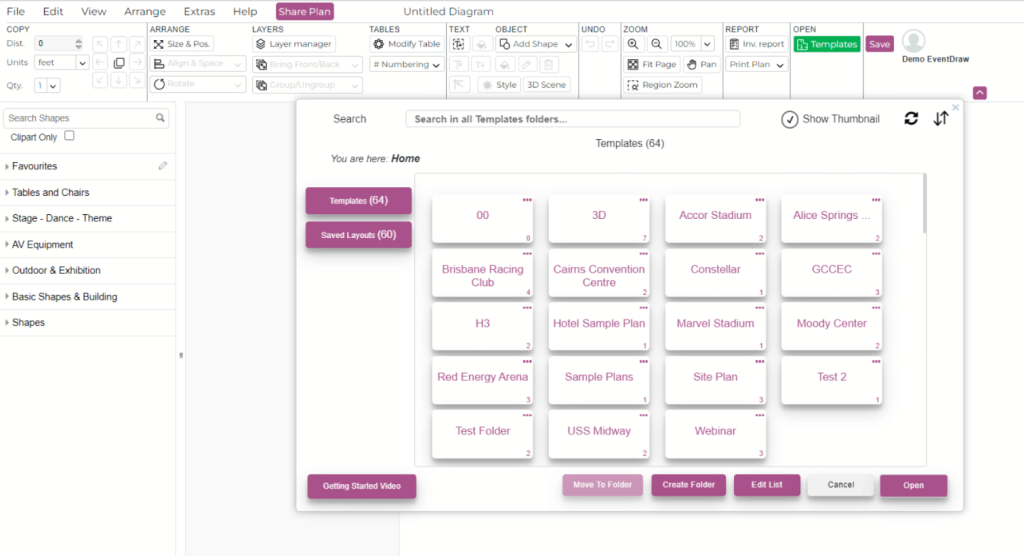1024x556 pixels.
Task: Open the 3D Scene view
Action: [x=546, y=85]
